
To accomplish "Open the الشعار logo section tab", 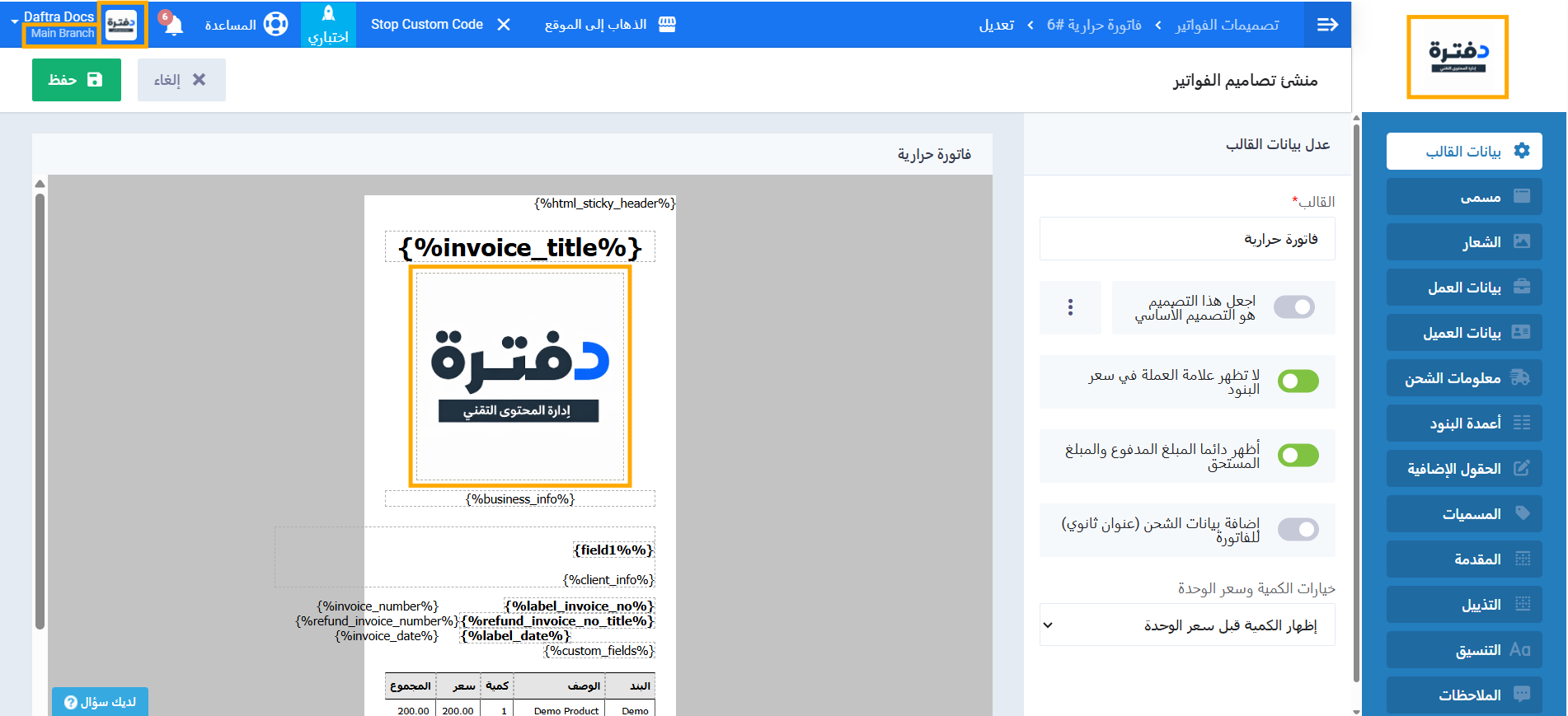I will (x=1463, y=242).
